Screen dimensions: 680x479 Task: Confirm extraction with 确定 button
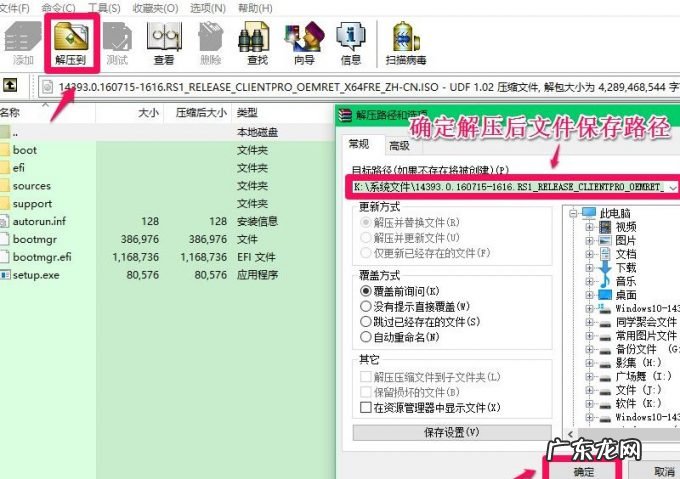[x=583, y=470]
